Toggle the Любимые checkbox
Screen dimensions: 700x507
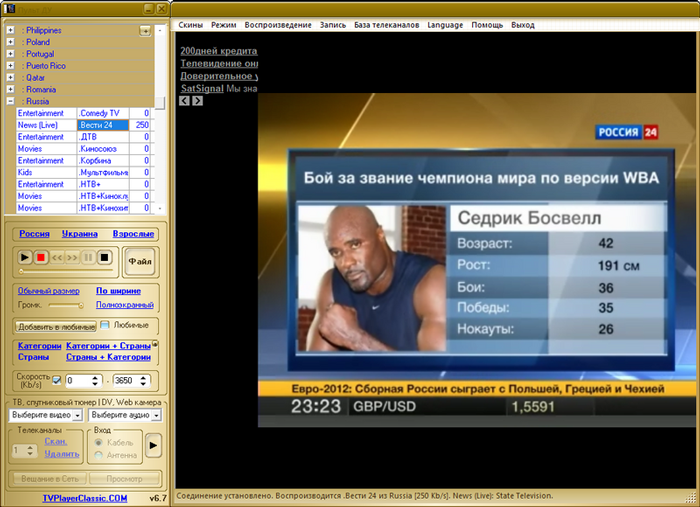(x=104, y=325)
